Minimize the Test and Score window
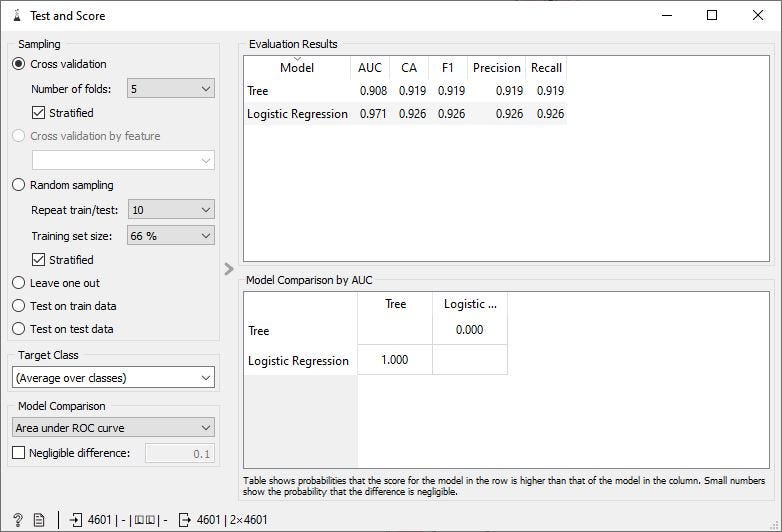 [x=667, y=15]
